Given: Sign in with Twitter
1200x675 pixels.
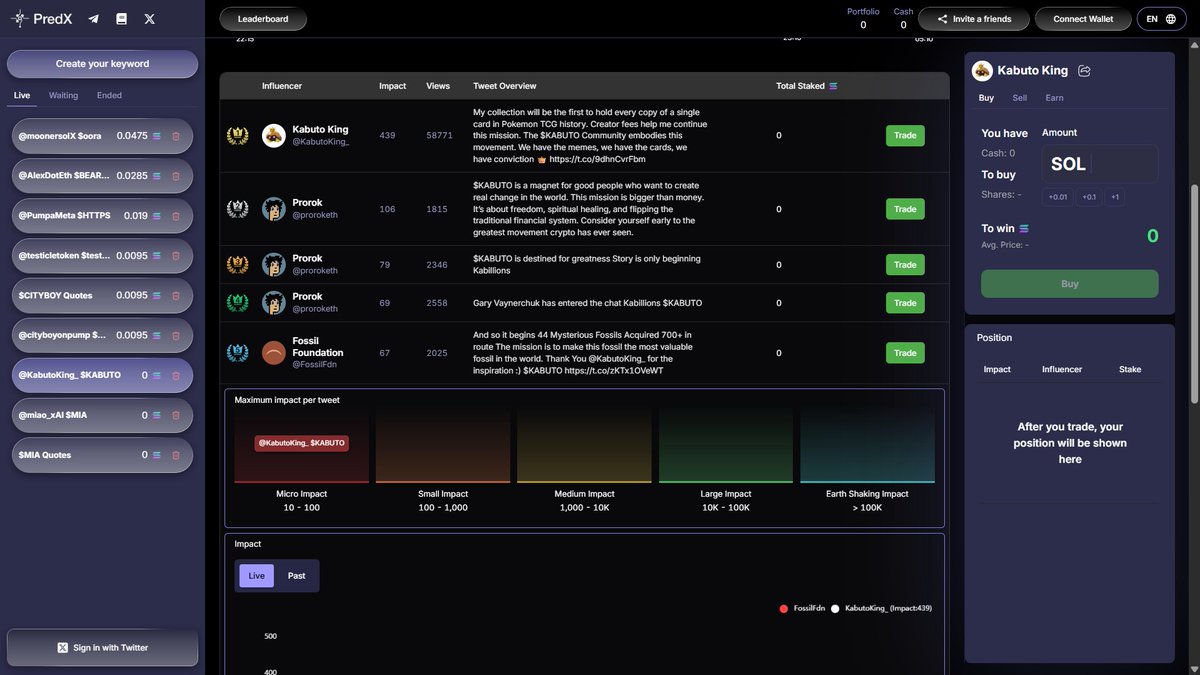Looking at the screenshot, I should pyautogui.click(x=102, y=648).
